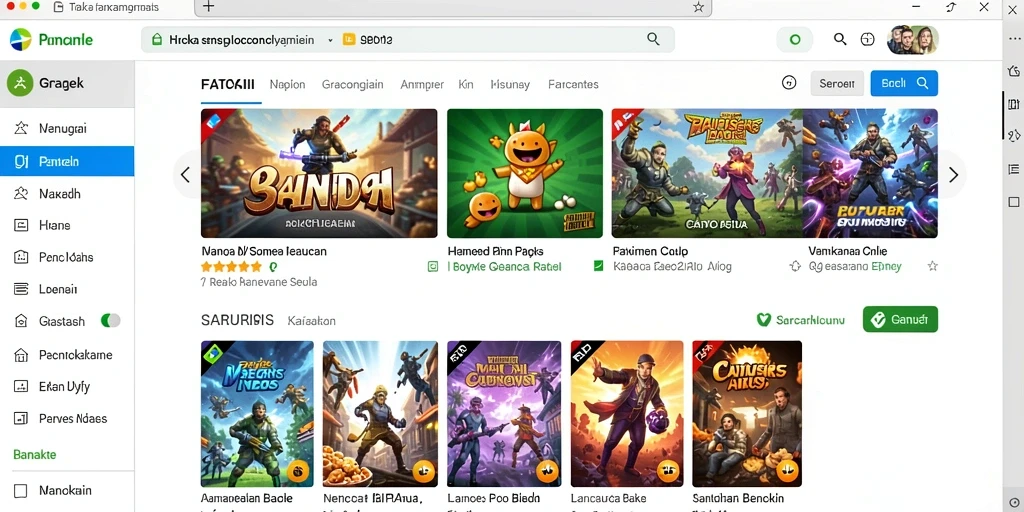Go to next carousel slide arrow
The image size is (1024, 512).
953,174
